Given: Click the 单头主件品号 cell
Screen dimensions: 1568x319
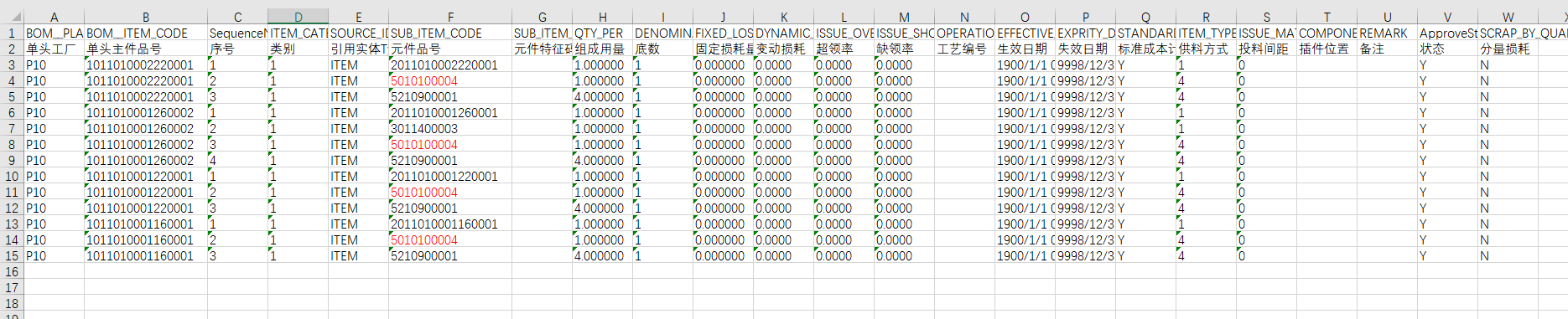Looking at the screenshot, I should [x=146, y=49].
